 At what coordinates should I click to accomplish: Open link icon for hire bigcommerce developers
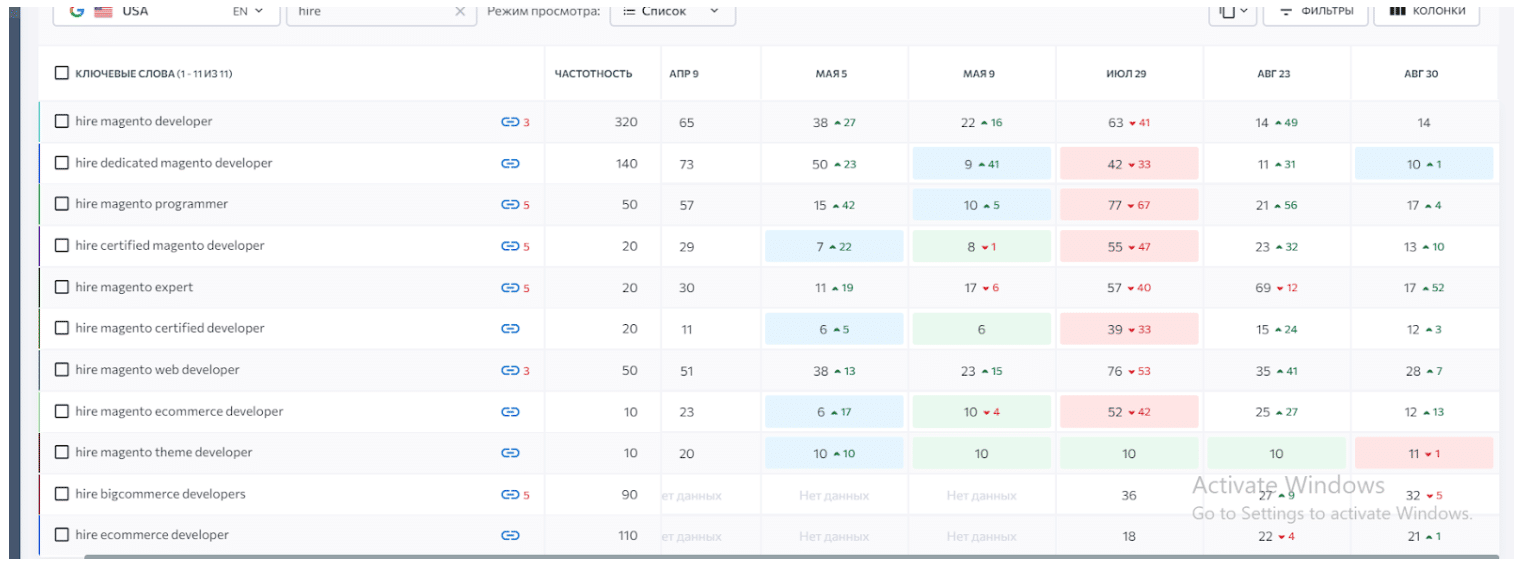pyautogui.click(x=510, y=494)
